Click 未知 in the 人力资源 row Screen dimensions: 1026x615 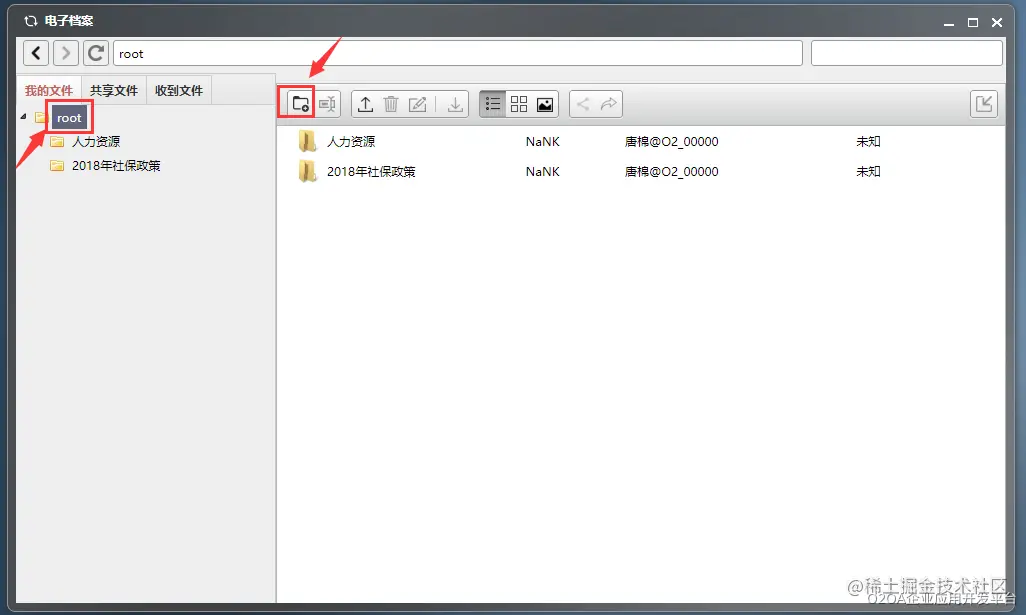pos(868,141)
